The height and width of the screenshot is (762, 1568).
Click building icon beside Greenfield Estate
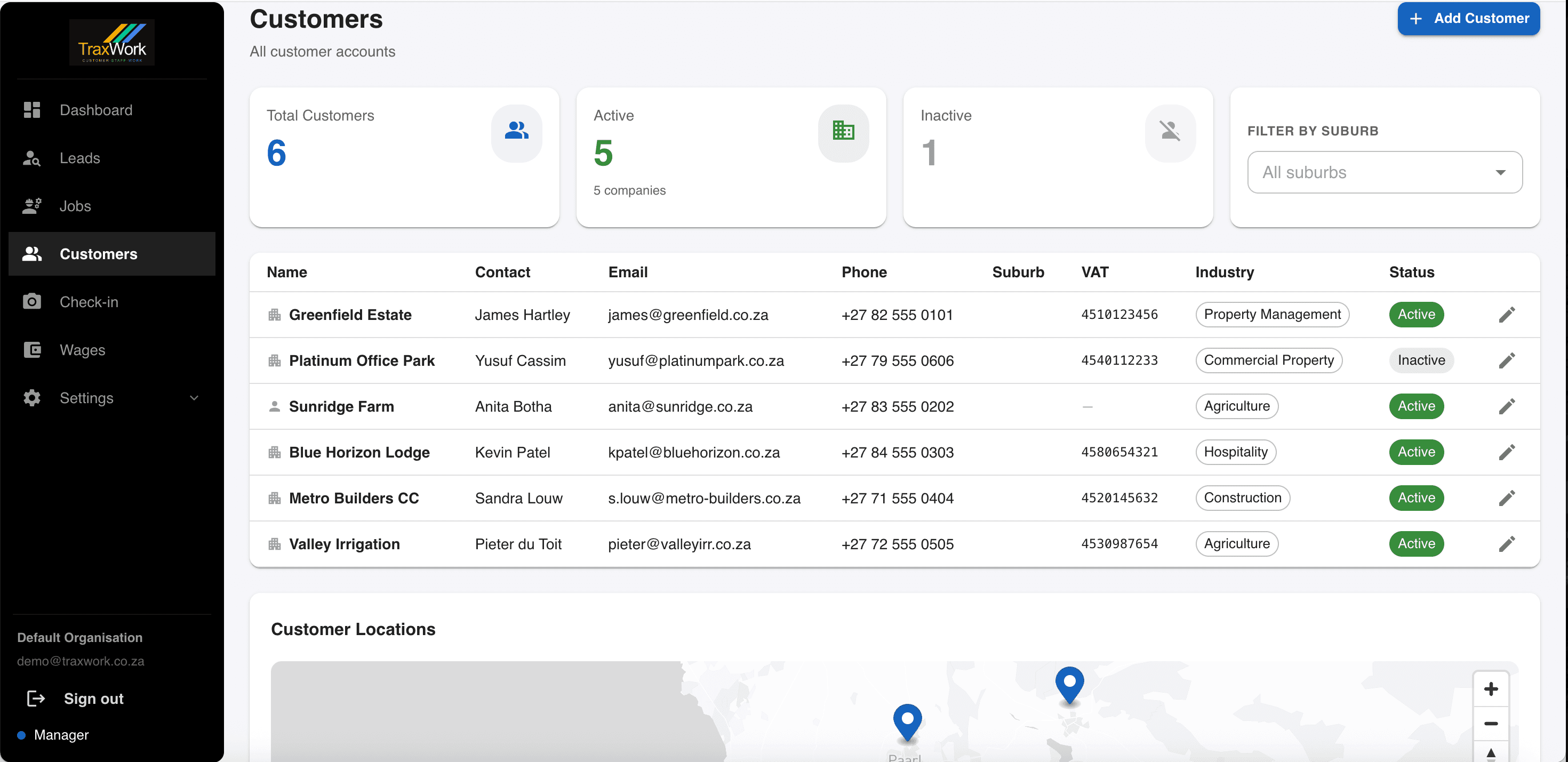point(275,315)
